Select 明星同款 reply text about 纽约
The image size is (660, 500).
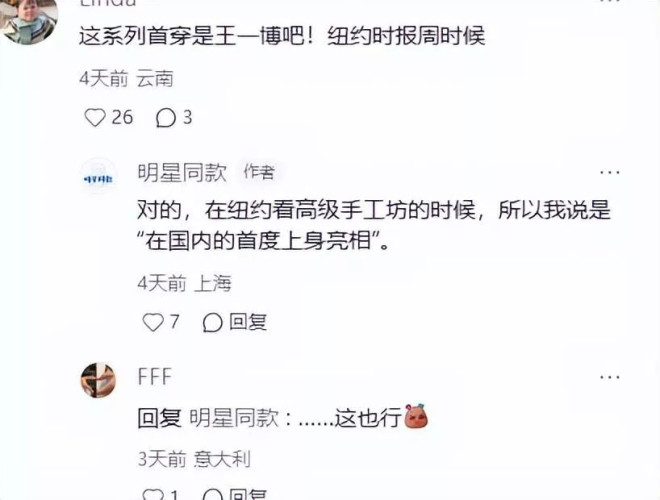point(374,226)
